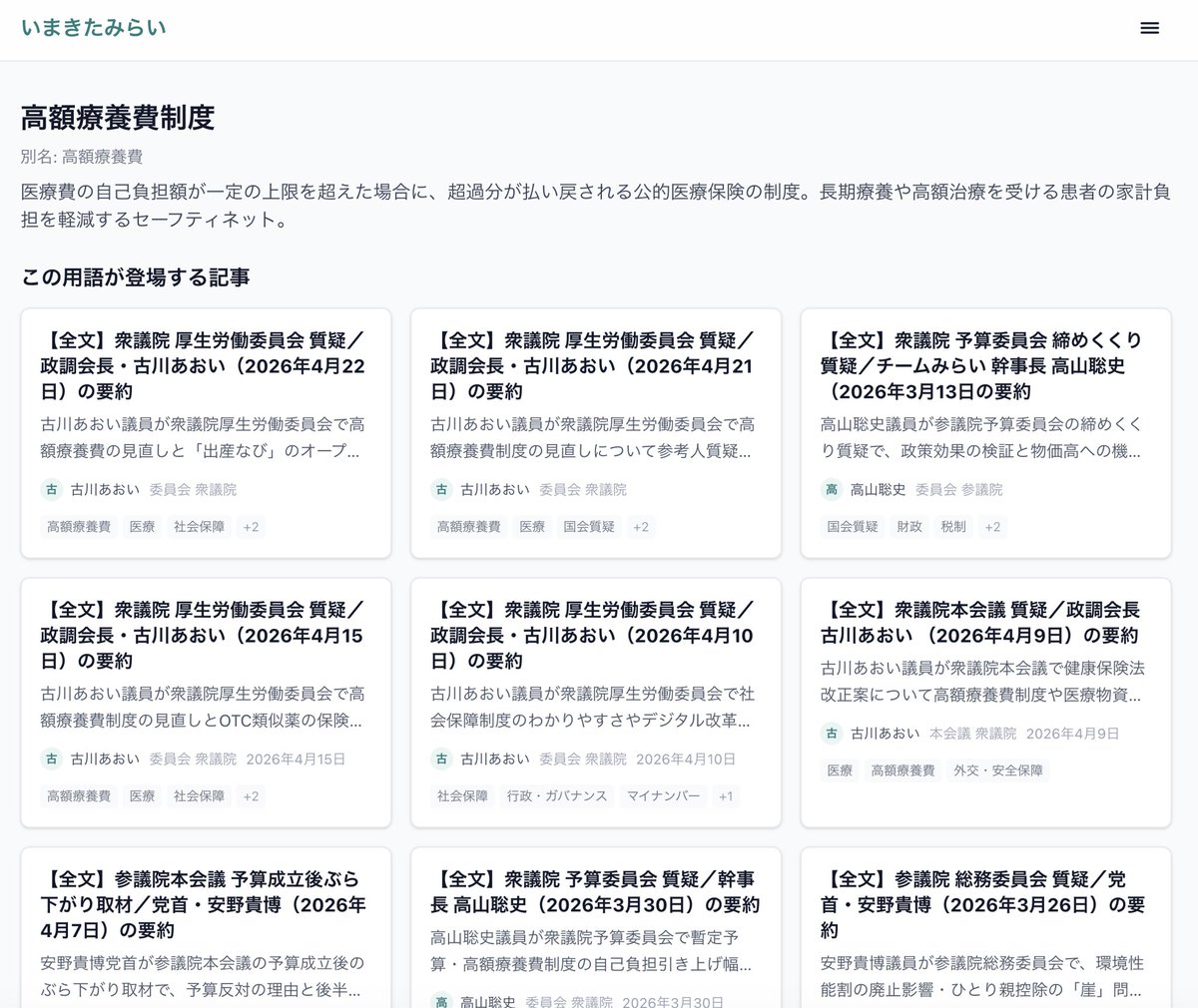Click the date 2026年4月15日 in card
This screenshot has width=1198, height=1008.
point(296,758)
